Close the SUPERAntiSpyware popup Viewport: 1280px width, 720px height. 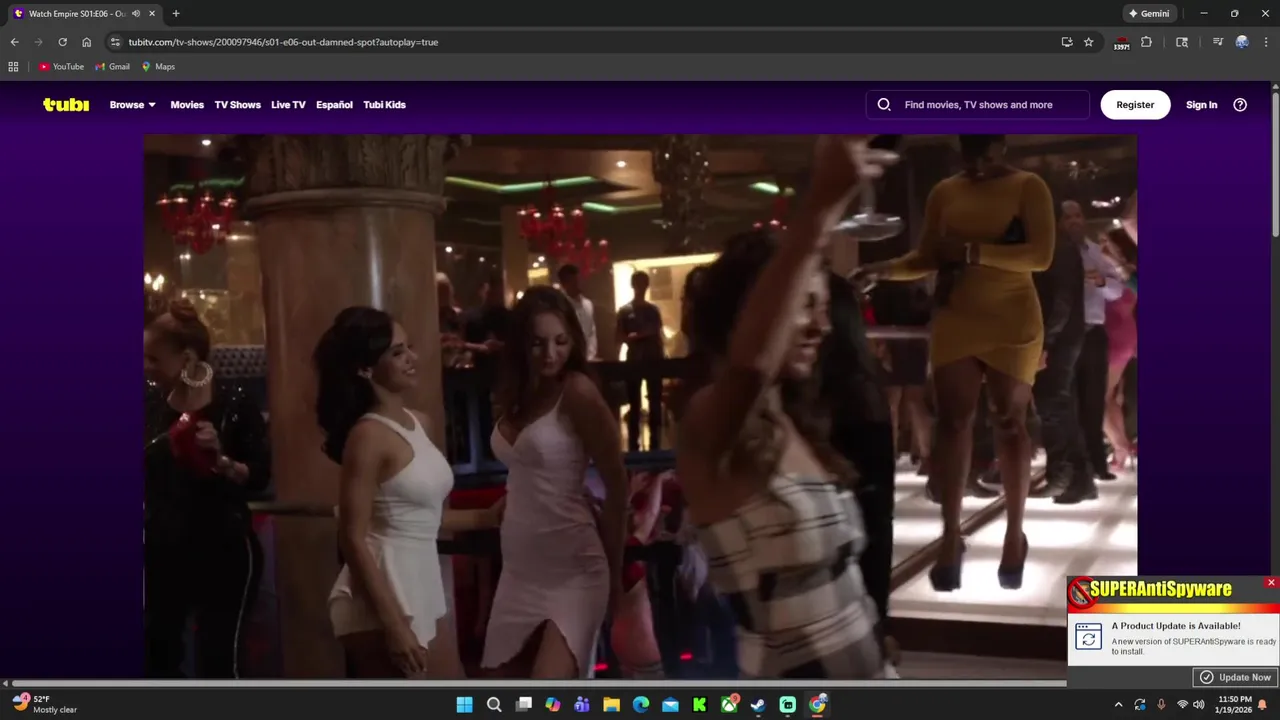[x=1271, y=582]
